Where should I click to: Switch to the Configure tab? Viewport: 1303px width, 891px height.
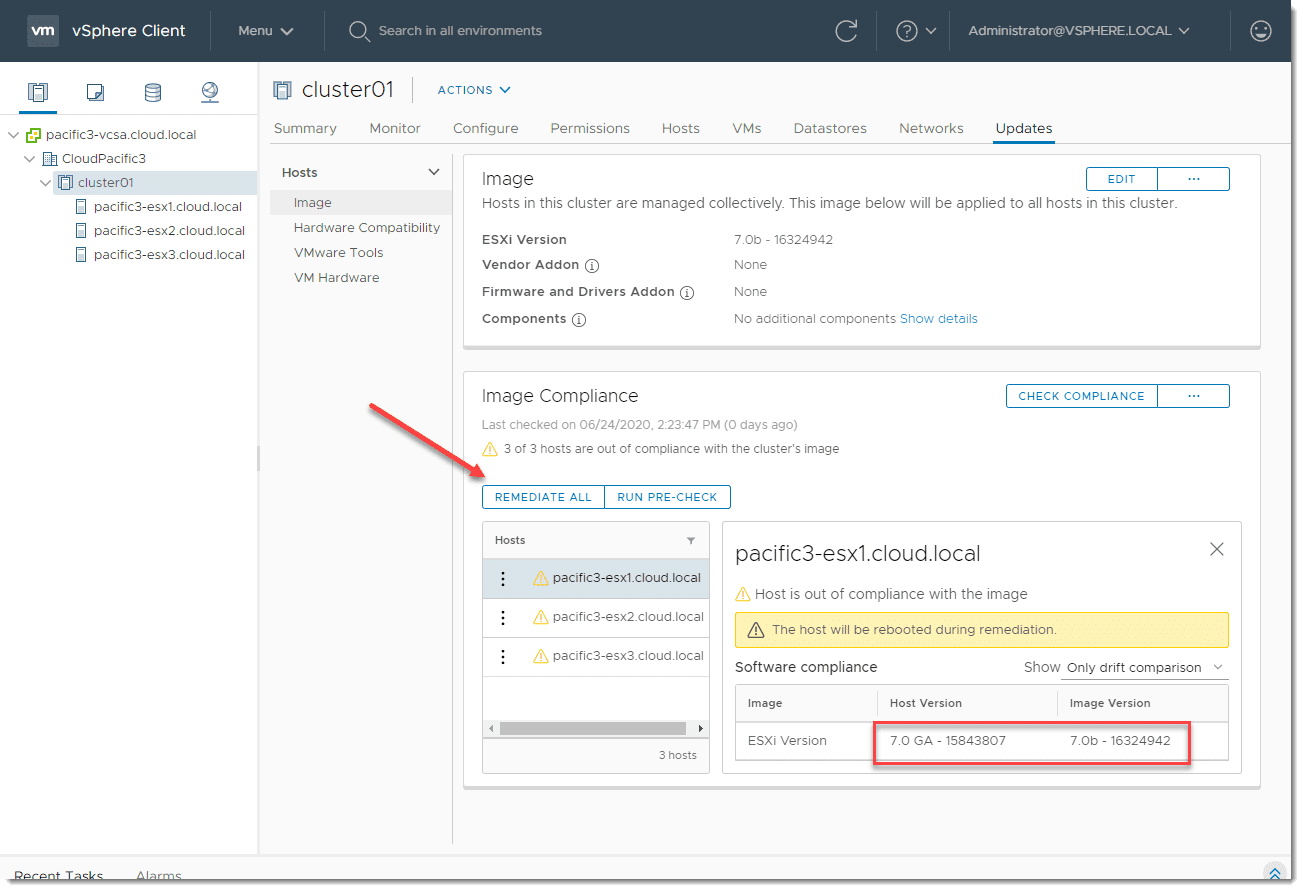coord(485,128)
